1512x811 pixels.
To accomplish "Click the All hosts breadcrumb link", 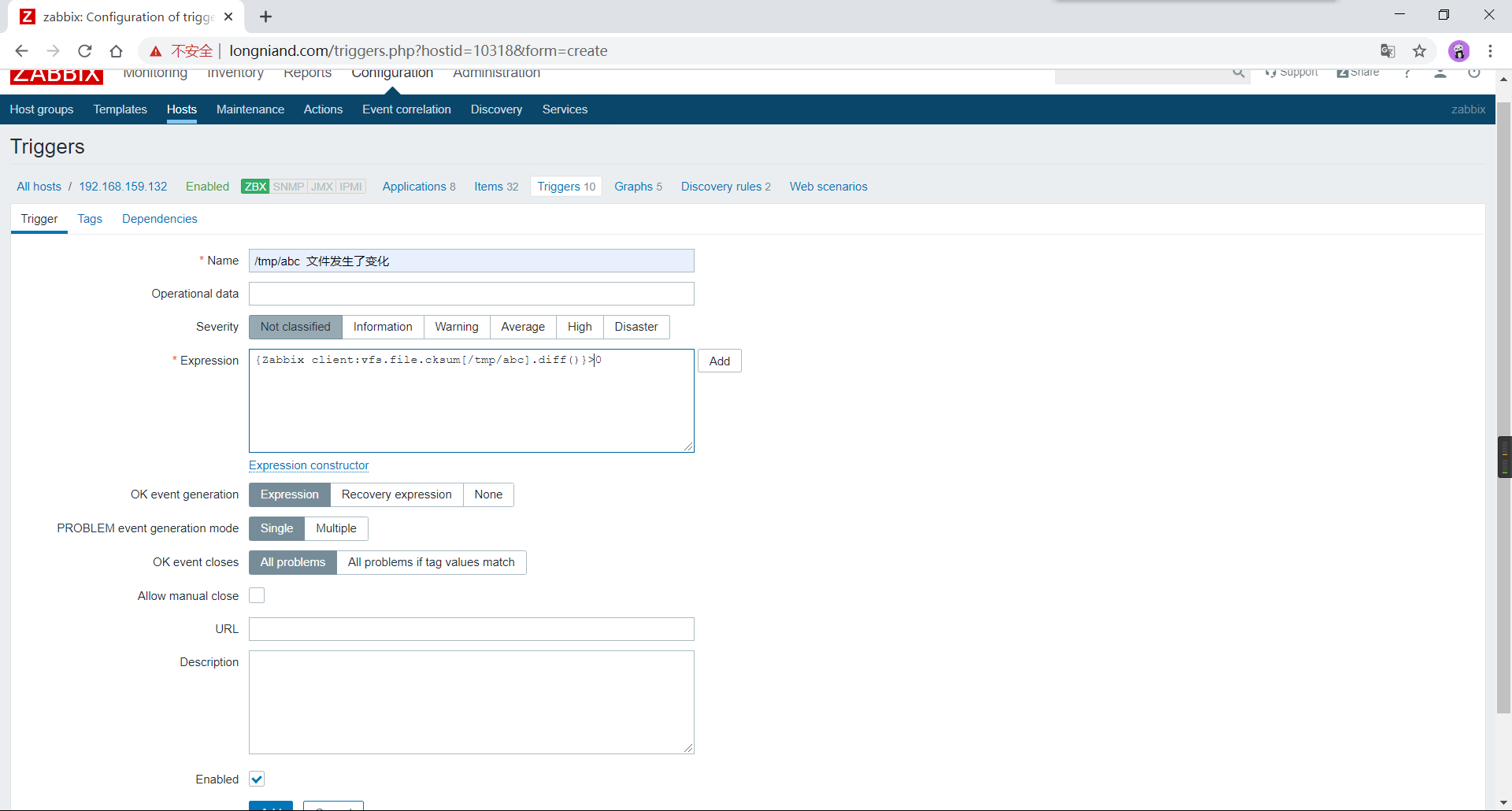I will coord(39,187).
